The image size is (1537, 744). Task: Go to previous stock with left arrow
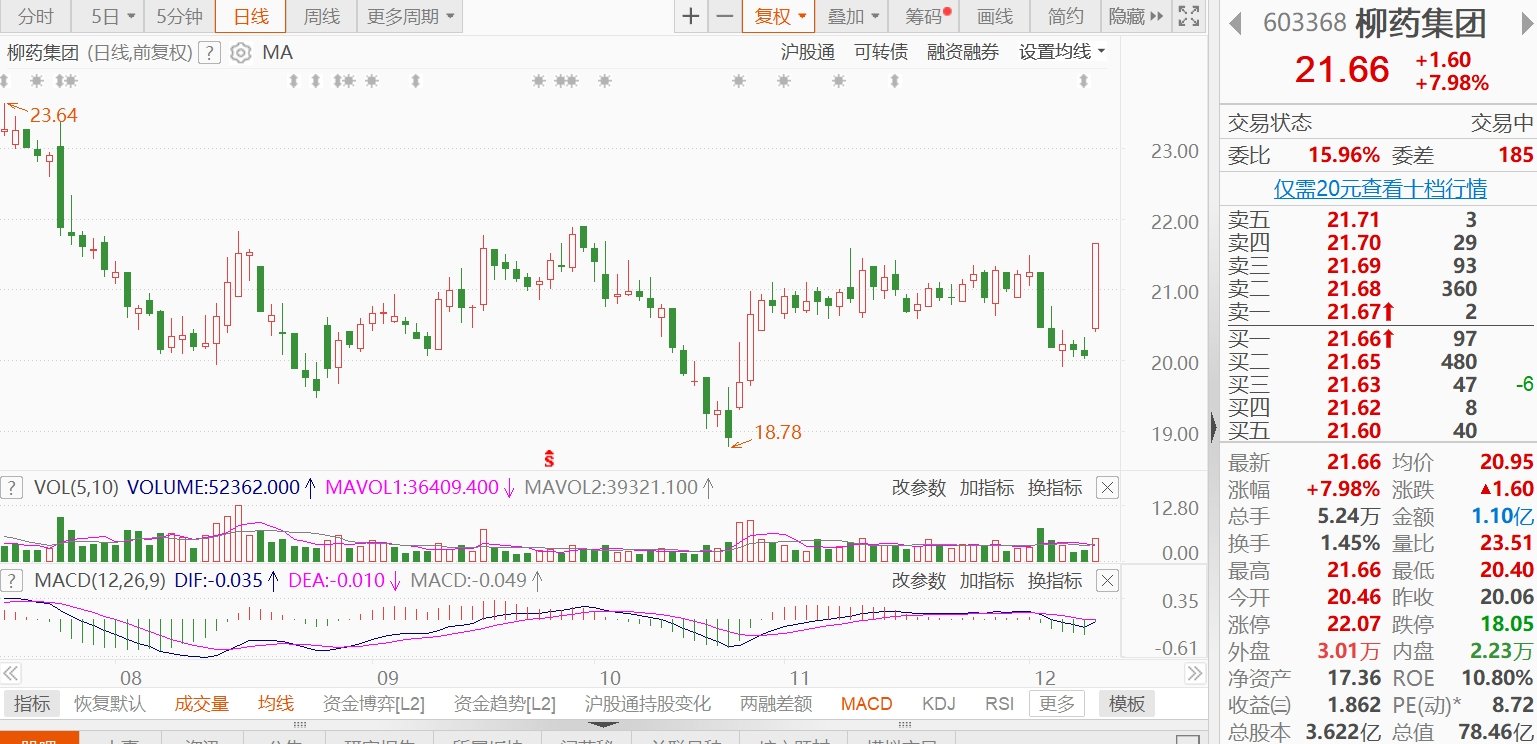[x=1237, y=22]
